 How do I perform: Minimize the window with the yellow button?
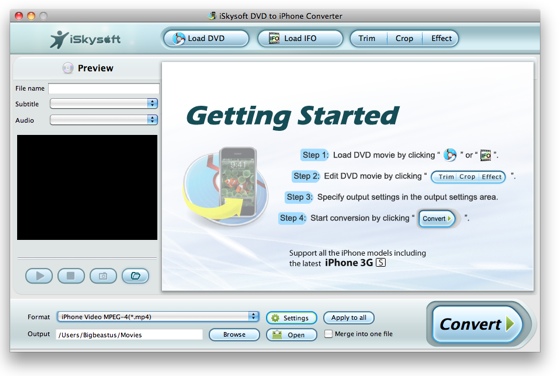pyautogui.click(x=31, y=16)
